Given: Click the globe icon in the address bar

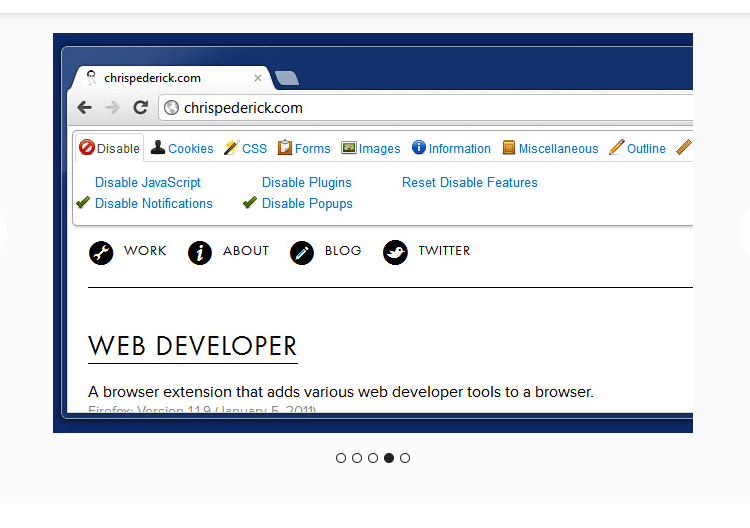Looking at the screenshot, I should (171, 108).
